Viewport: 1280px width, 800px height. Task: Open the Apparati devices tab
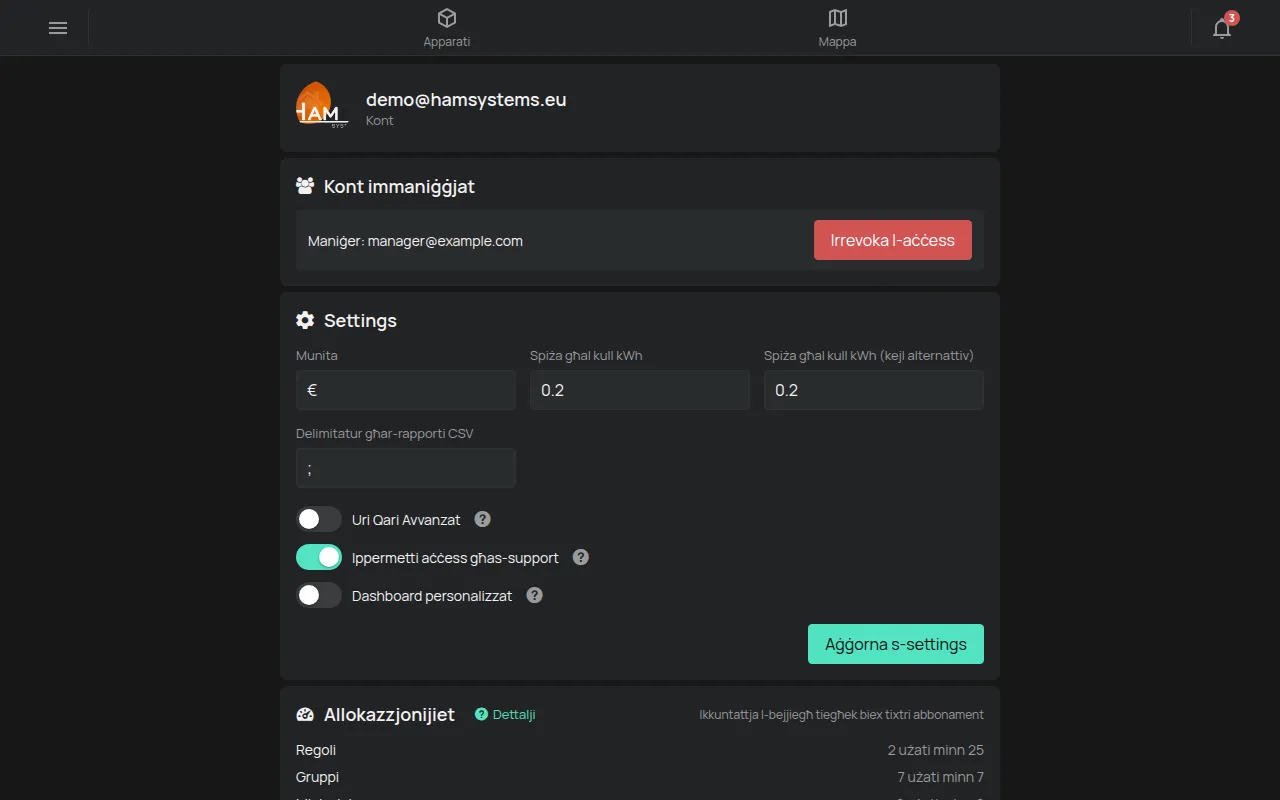tap(447, 28)
